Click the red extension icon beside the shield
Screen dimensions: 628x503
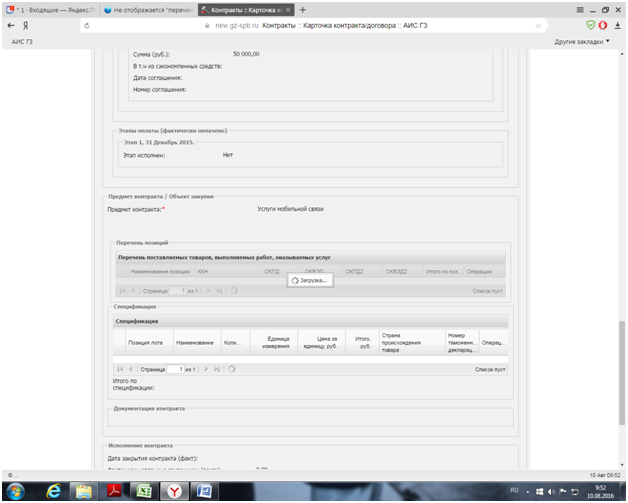point(603,26)
